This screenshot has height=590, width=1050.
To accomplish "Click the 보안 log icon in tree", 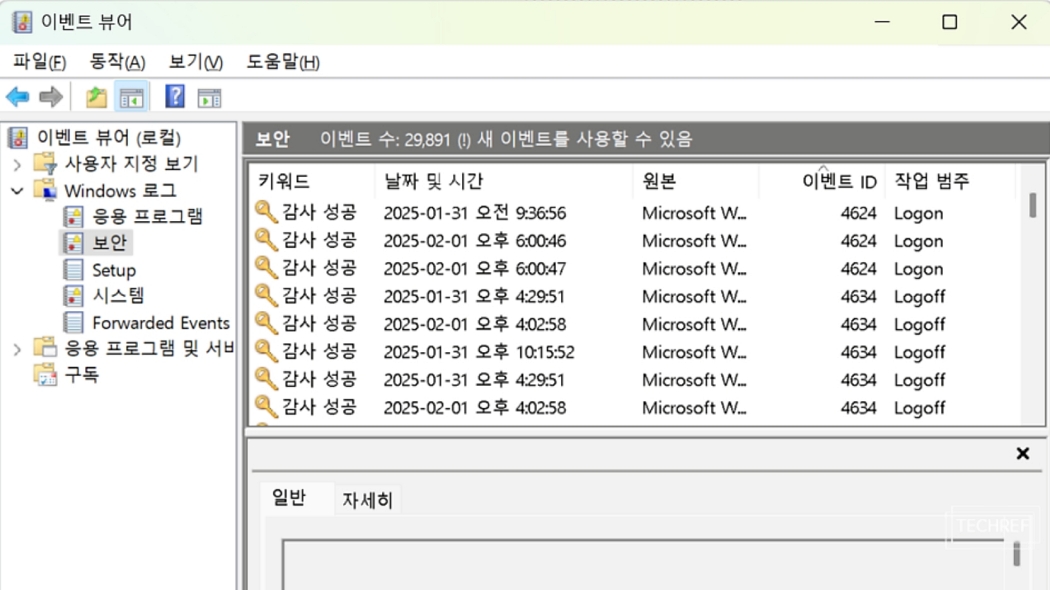I will pyautogui.click(x=74, y=242).
